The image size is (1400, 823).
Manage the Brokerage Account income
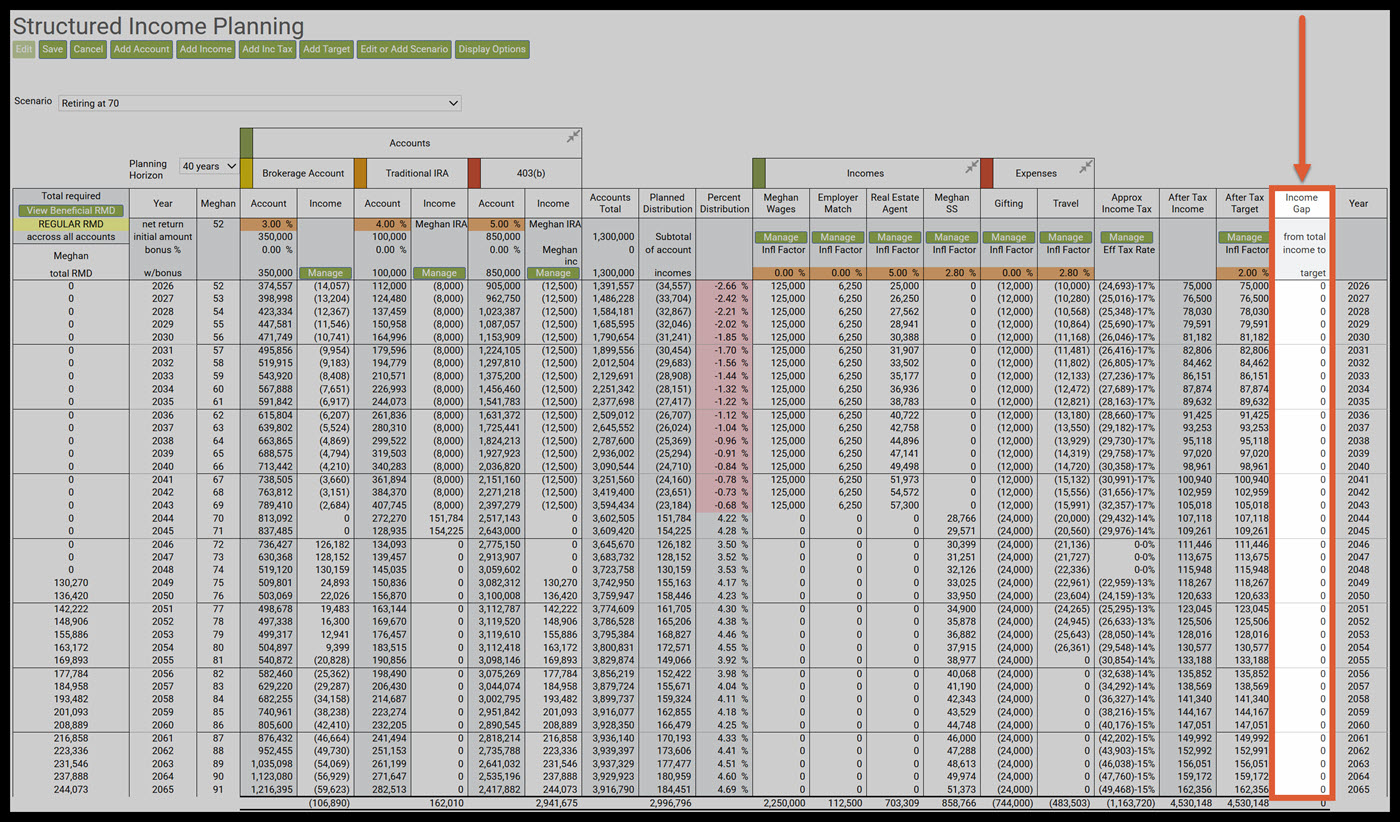tap(325, 272)
